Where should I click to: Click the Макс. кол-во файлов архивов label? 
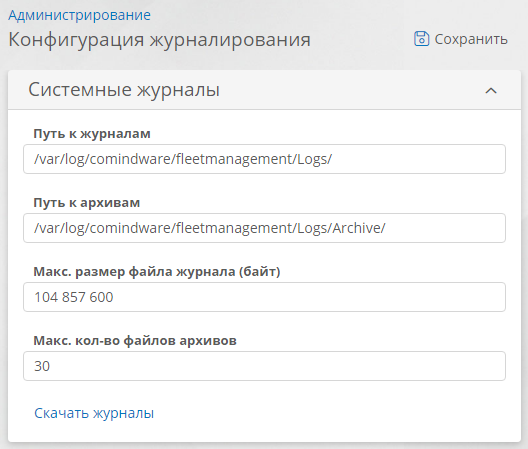[135, 341]
